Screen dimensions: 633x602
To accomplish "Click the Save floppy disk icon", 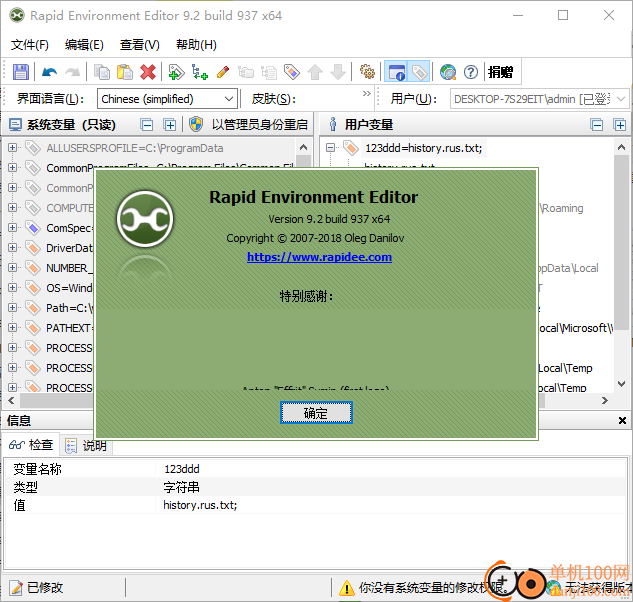I will tap(21, 72).
